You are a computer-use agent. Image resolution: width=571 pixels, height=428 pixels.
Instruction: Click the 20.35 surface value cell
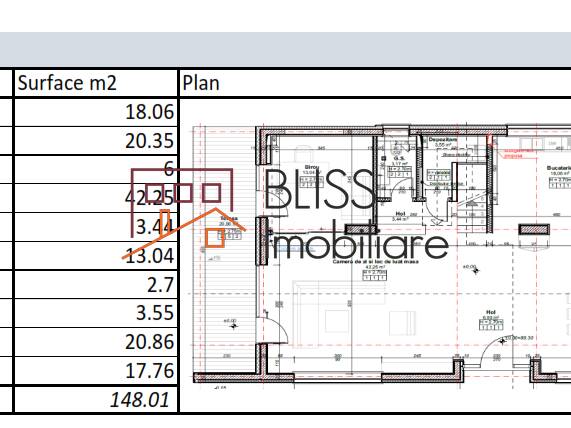pyautogui.click(x=96, y=141)
